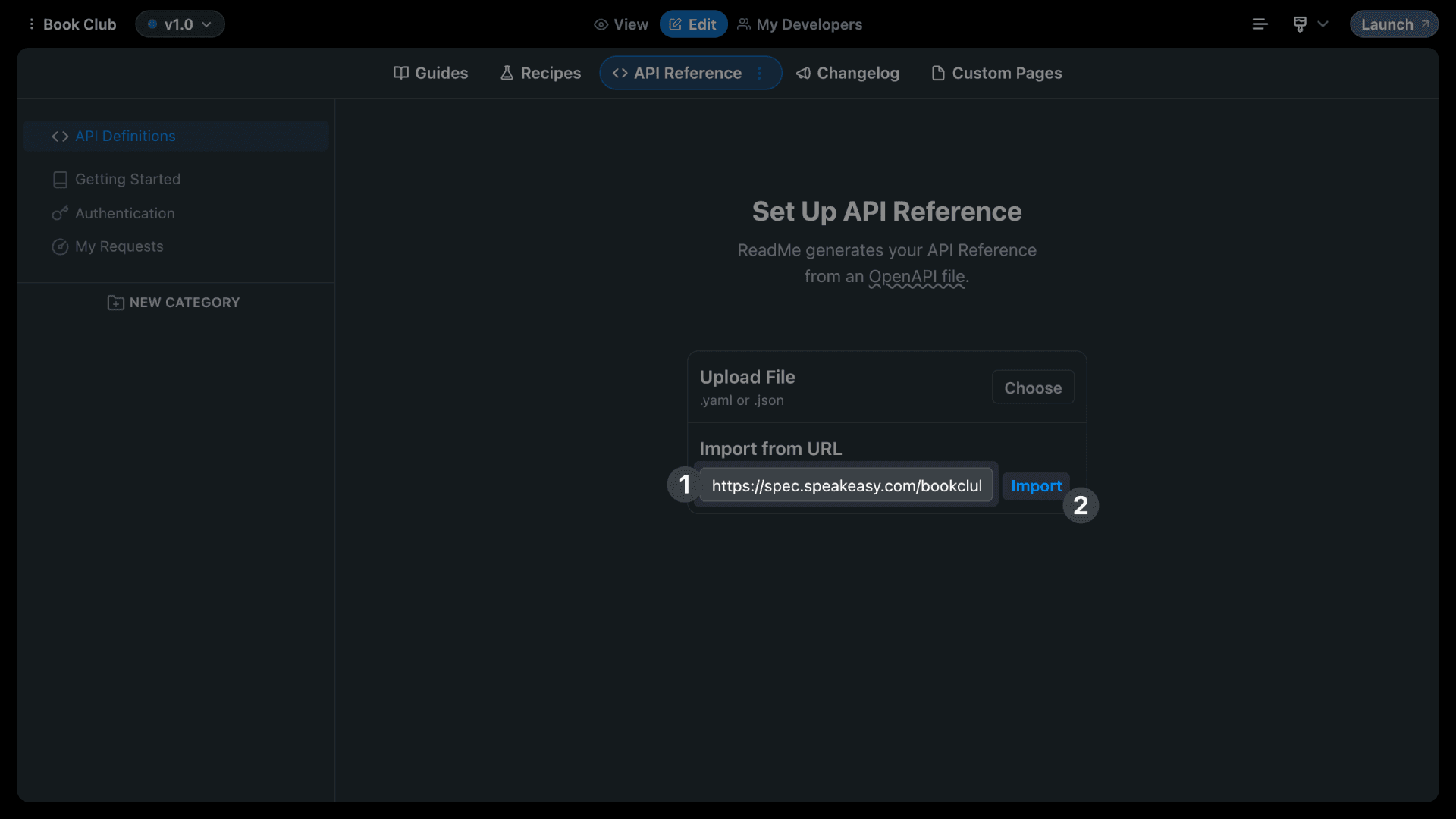Select API Definitions in the sidebar
Image resolution: width=1456 pixels, height=819 pixels.
pyautogui.click(x=175, y=136)
